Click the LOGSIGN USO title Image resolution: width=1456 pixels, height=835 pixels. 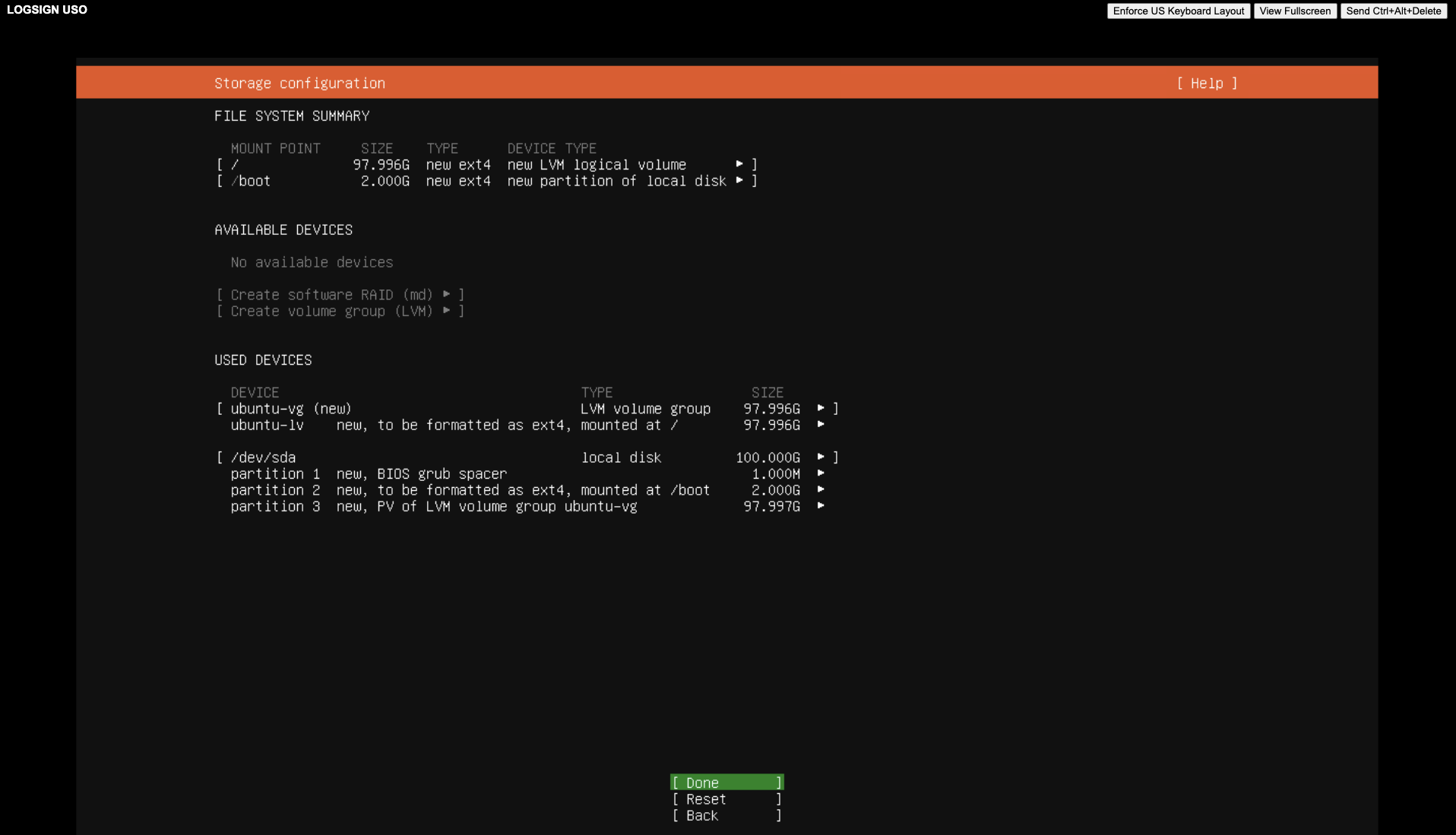(x=47, y=10)
